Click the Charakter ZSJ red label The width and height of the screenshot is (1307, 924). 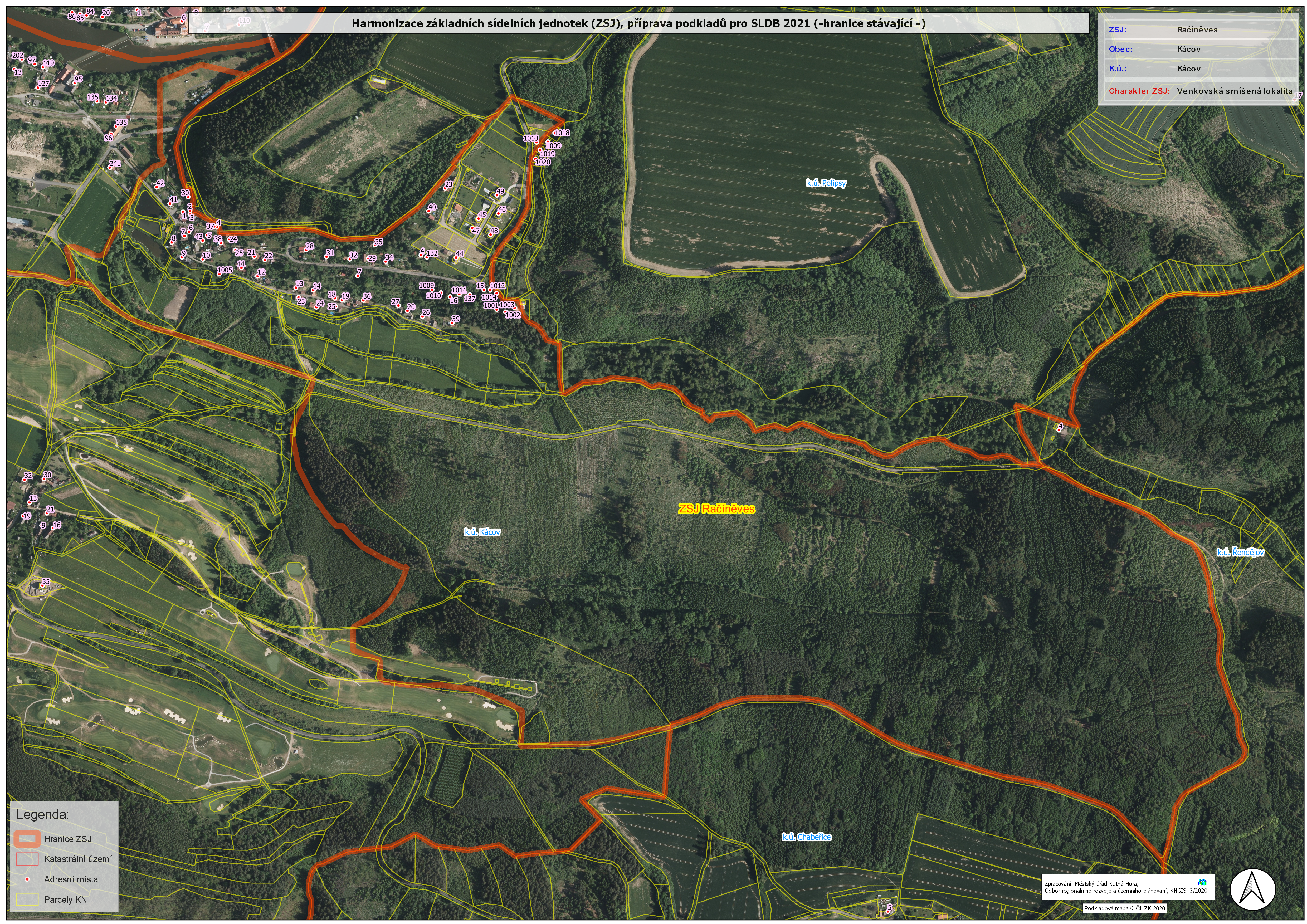(x=1139, y=91)
